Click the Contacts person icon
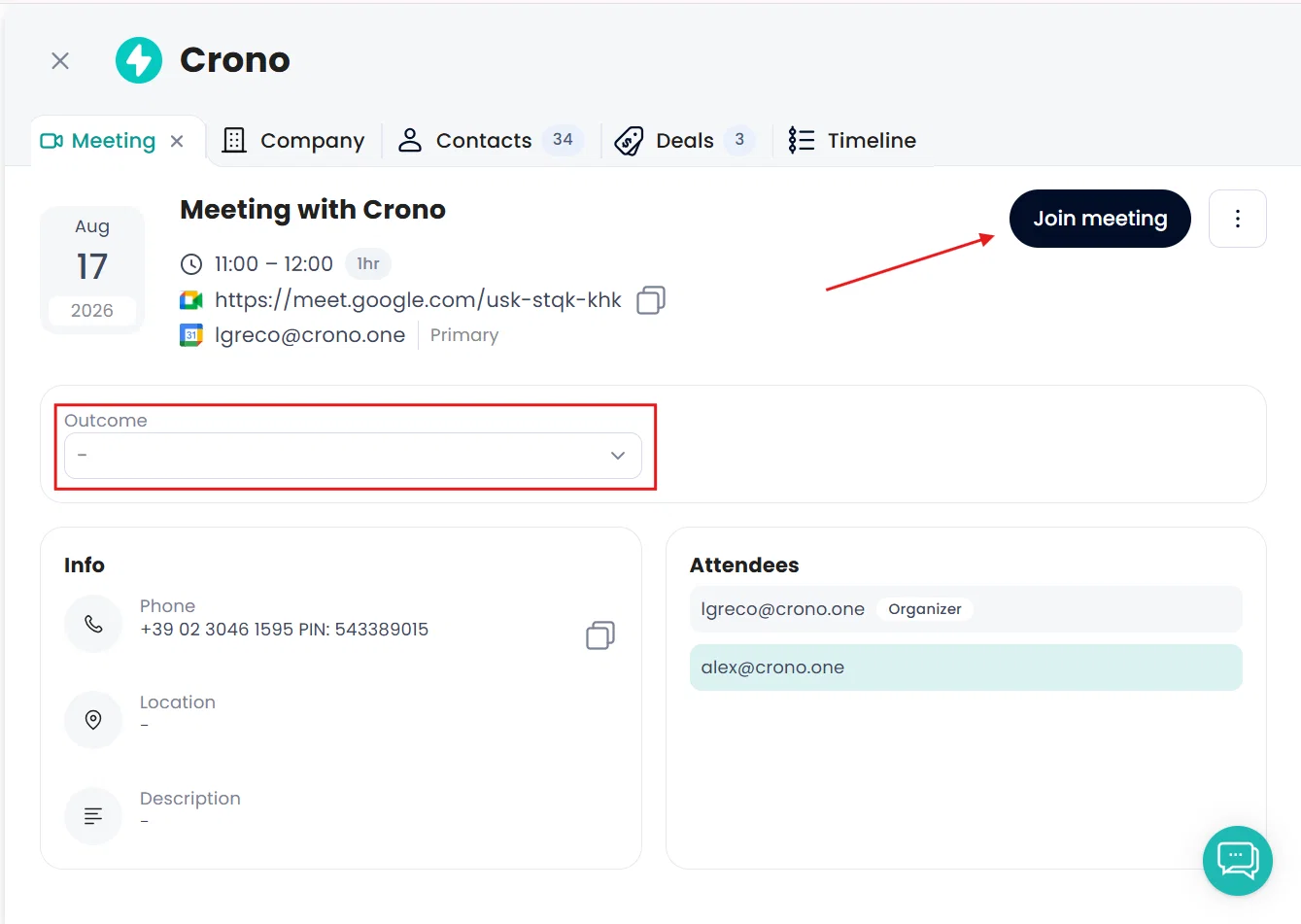 [x=410, y=141]
